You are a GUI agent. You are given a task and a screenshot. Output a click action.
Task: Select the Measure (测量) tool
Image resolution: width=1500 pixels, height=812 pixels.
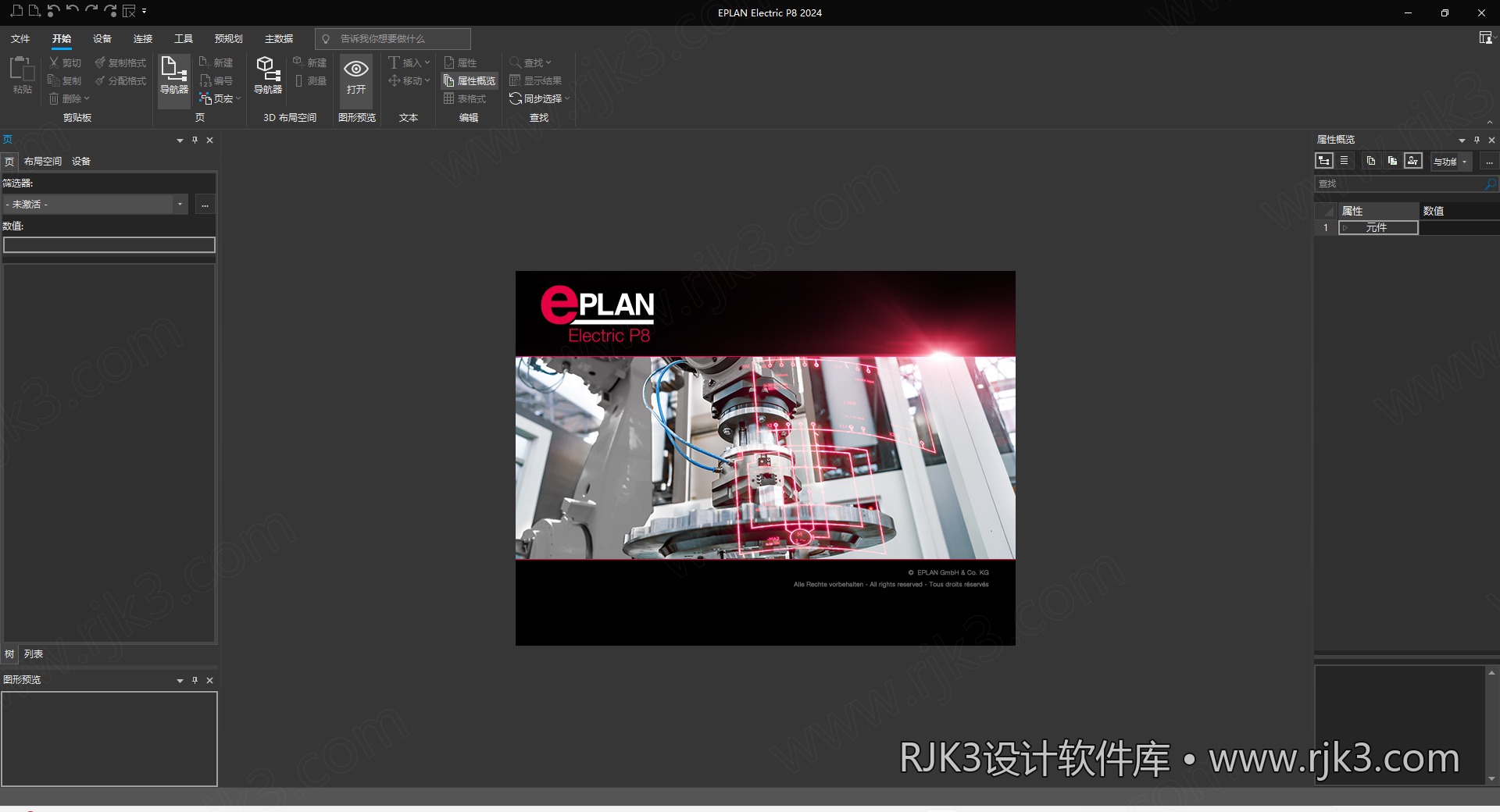310,80
